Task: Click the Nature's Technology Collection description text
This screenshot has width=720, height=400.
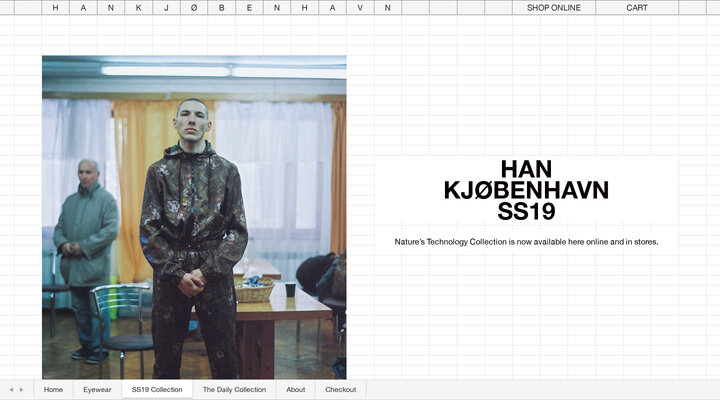Action: click(526, 242)
